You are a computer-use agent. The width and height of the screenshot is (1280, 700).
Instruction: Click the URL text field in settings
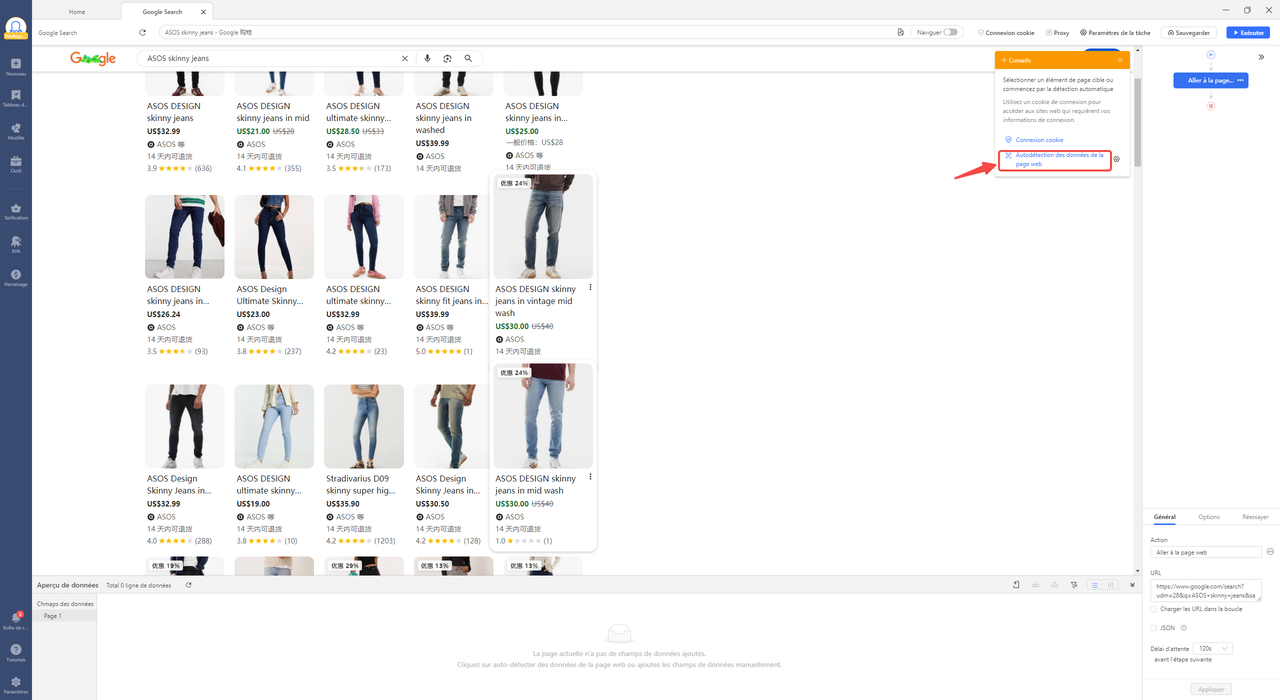pyautogui.click(x=1206, y=590)
